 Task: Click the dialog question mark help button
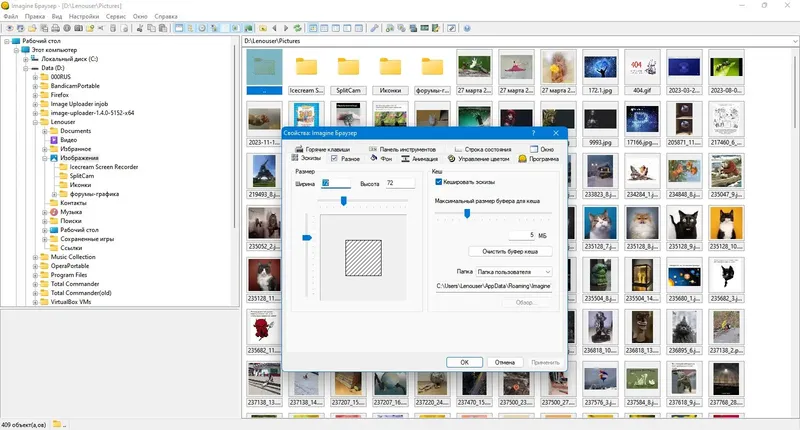(533, 133)
